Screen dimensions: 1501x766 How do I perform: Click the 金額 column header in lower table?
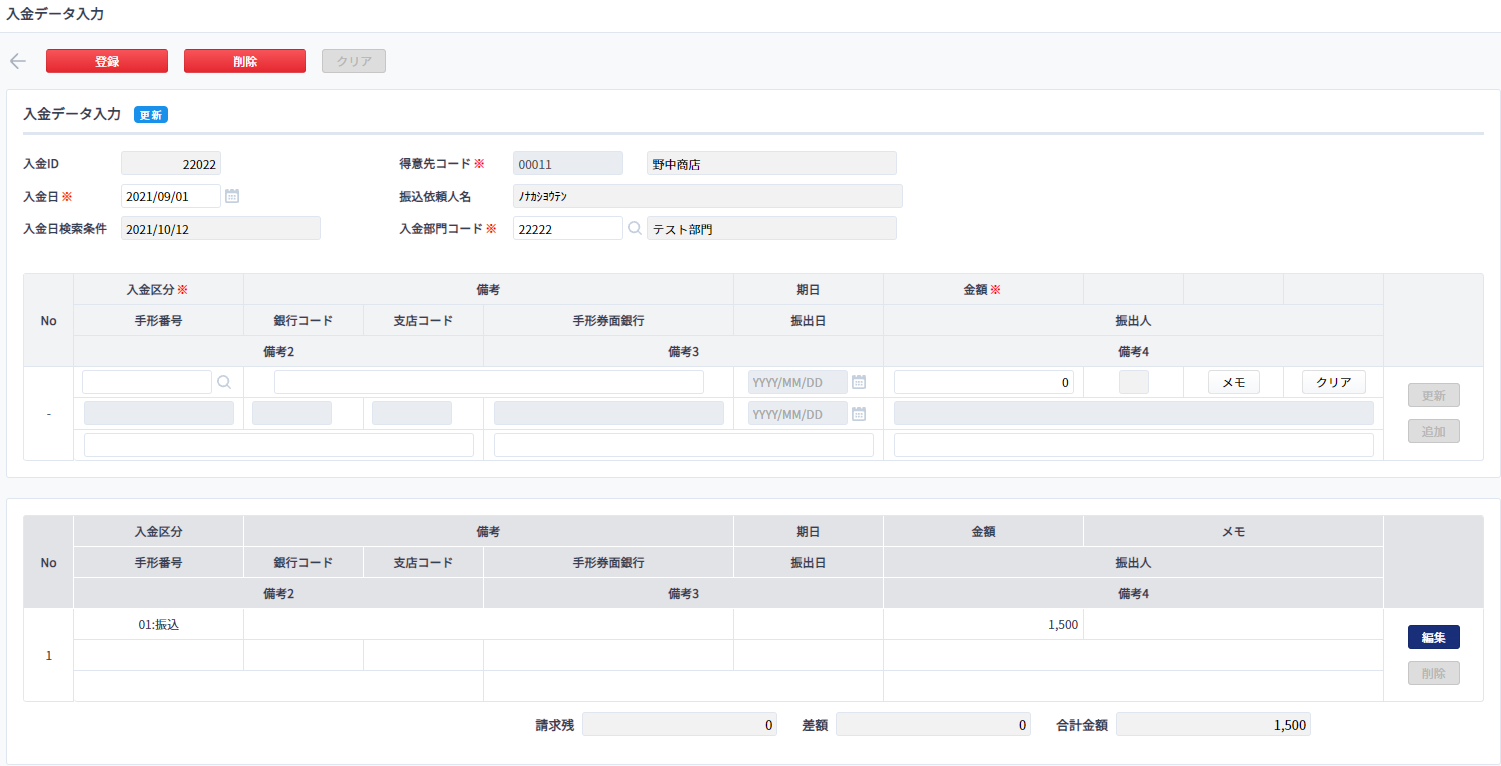point(983,532)
